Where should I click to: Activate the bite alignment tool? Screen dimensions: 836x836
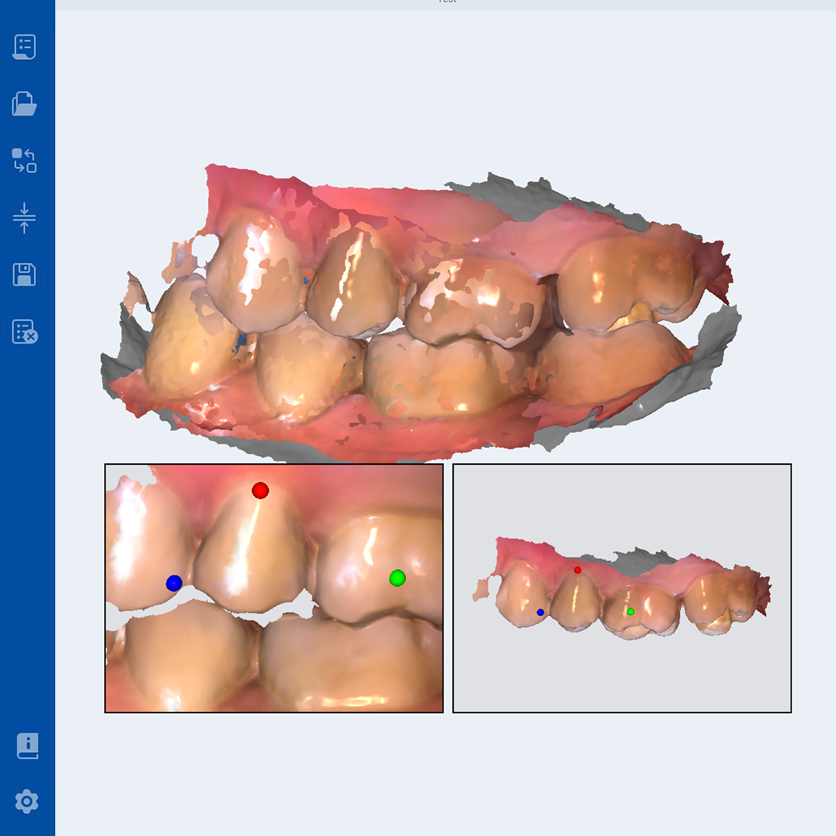coord(26,218)
